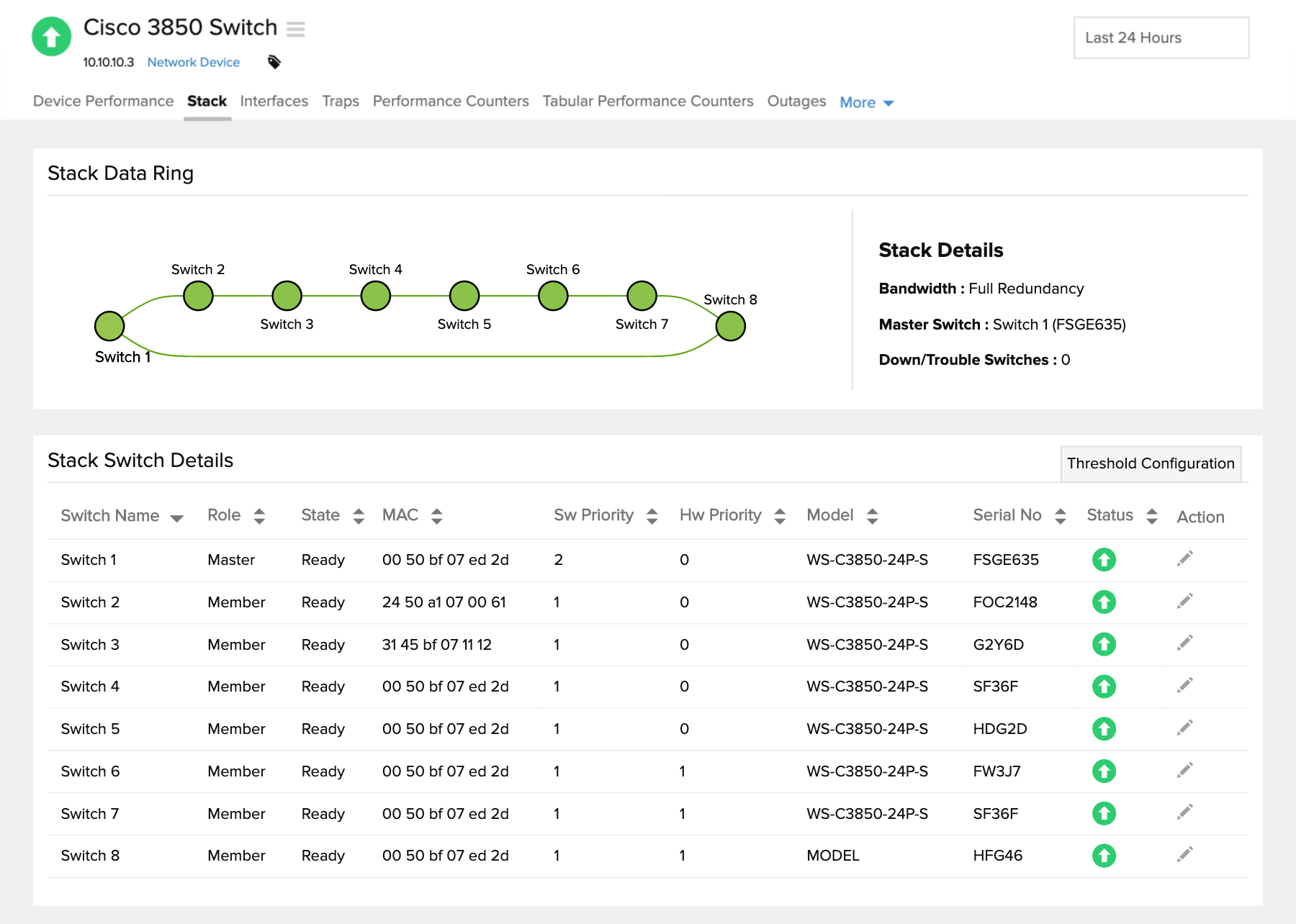Toggle sorting on the Role column

258,515
